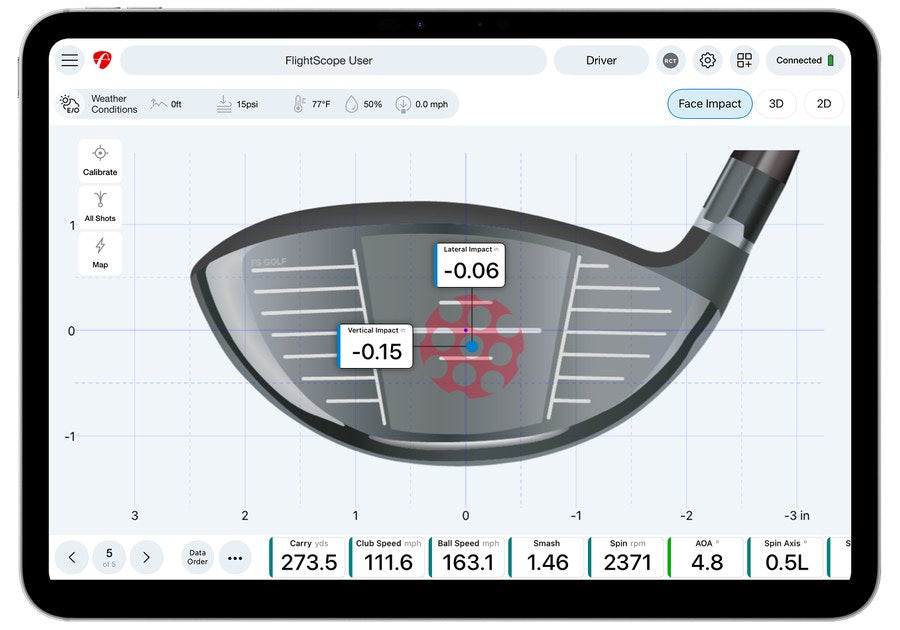Click the blue impact point dot

tap(472, 347)
